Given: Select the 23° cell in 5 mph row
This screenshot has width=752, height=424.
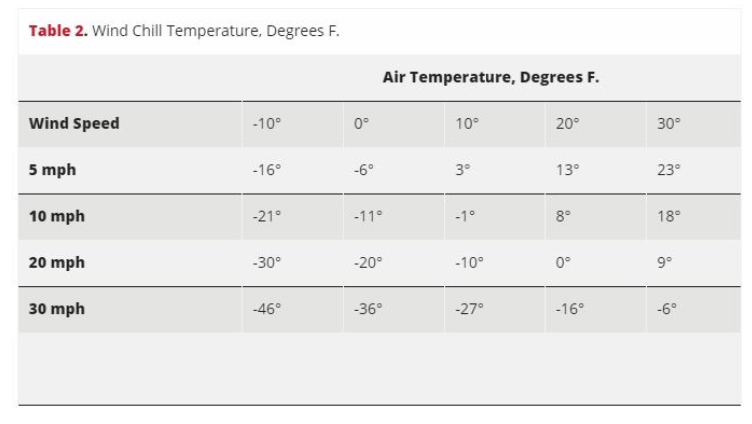Looking at the screenshot, I should (x=669, y=170).
